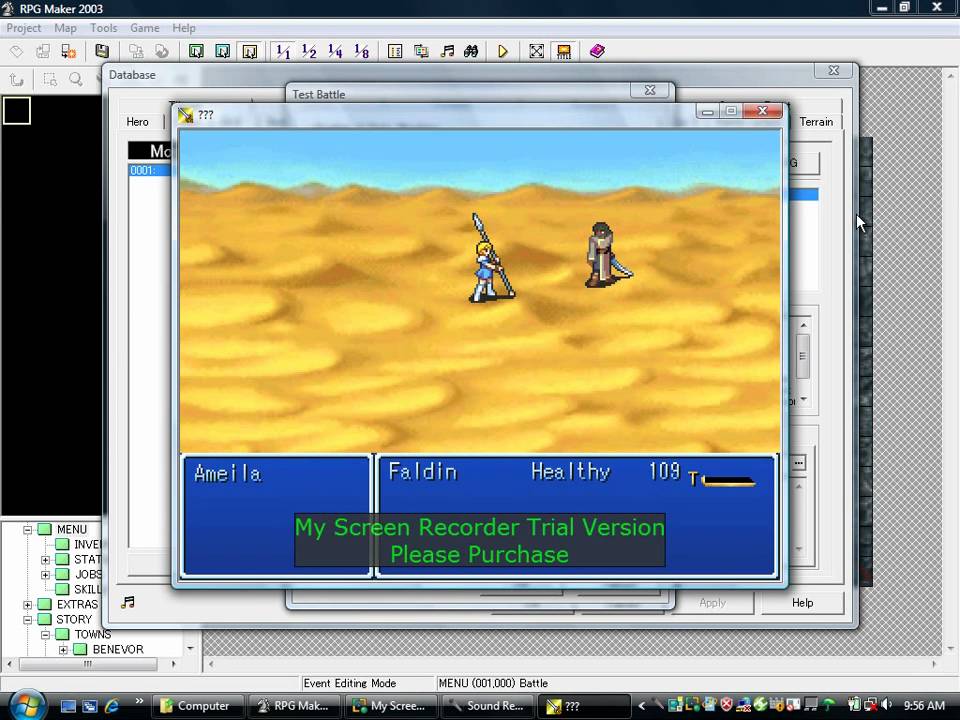960x720 pixels.
Task: Expand hidden system tray icons arrow
Action: [642, 706]
